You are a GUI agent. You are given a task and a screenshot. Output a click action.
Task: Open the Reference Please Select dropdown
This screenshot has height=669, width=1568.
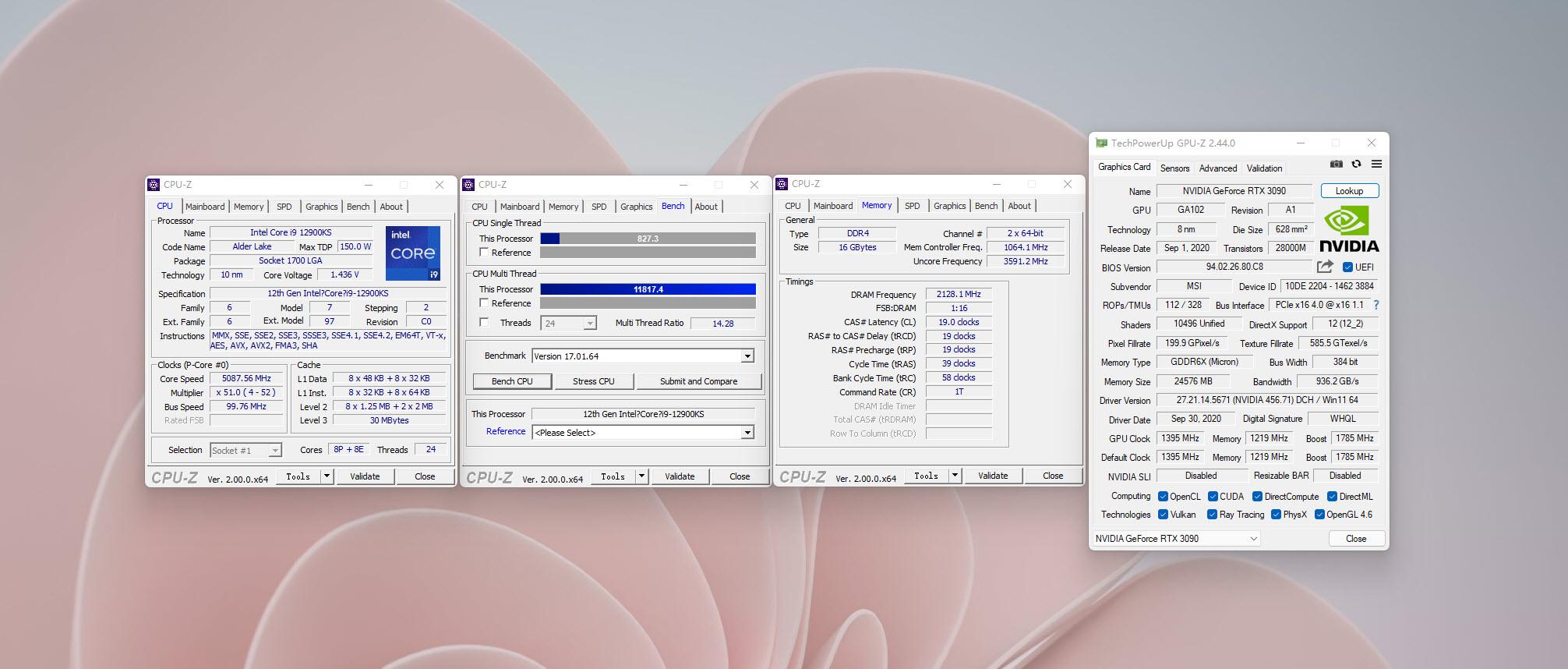[747, 433]
